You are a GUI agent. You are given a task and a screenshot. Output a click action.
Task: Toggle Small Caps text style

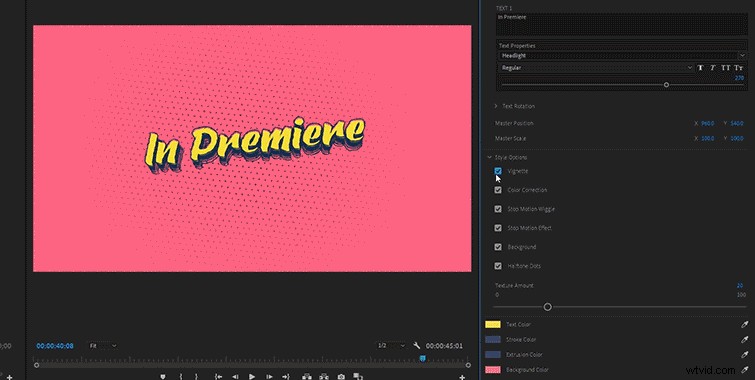pos(739,68)
